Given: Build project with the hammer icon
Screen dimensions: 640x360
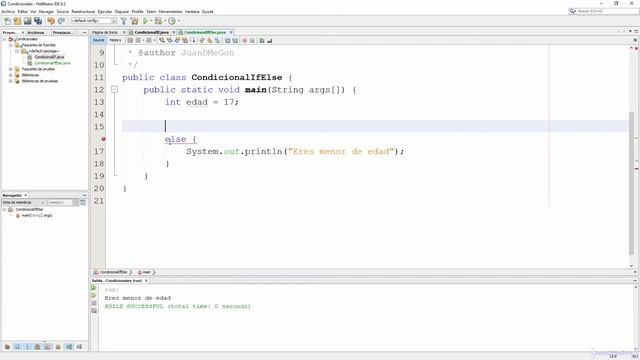Looking at the screenshot, I should click(124, 21).
